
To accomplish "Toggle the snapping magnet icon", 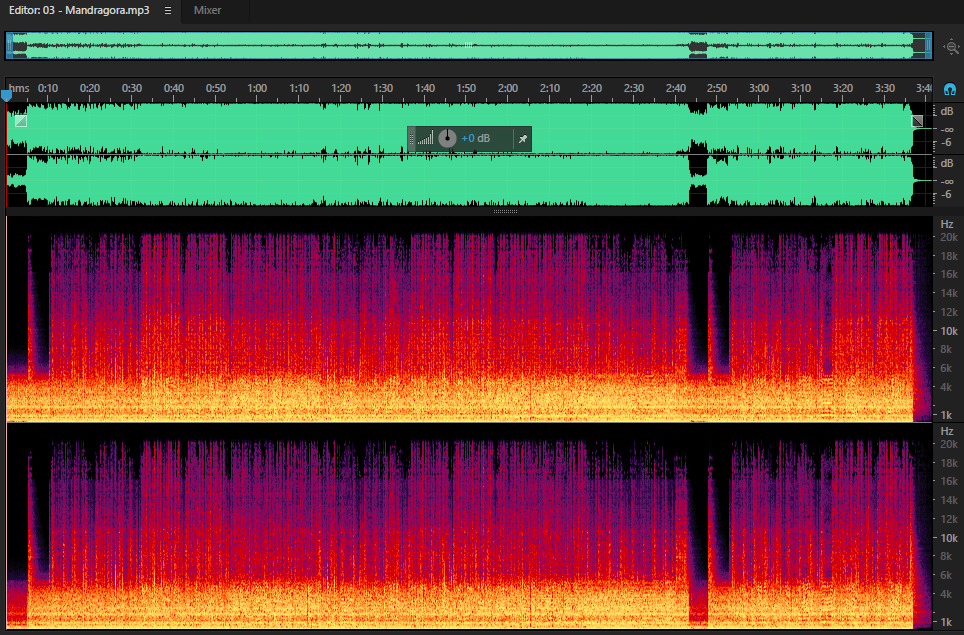I will point(949,89).
